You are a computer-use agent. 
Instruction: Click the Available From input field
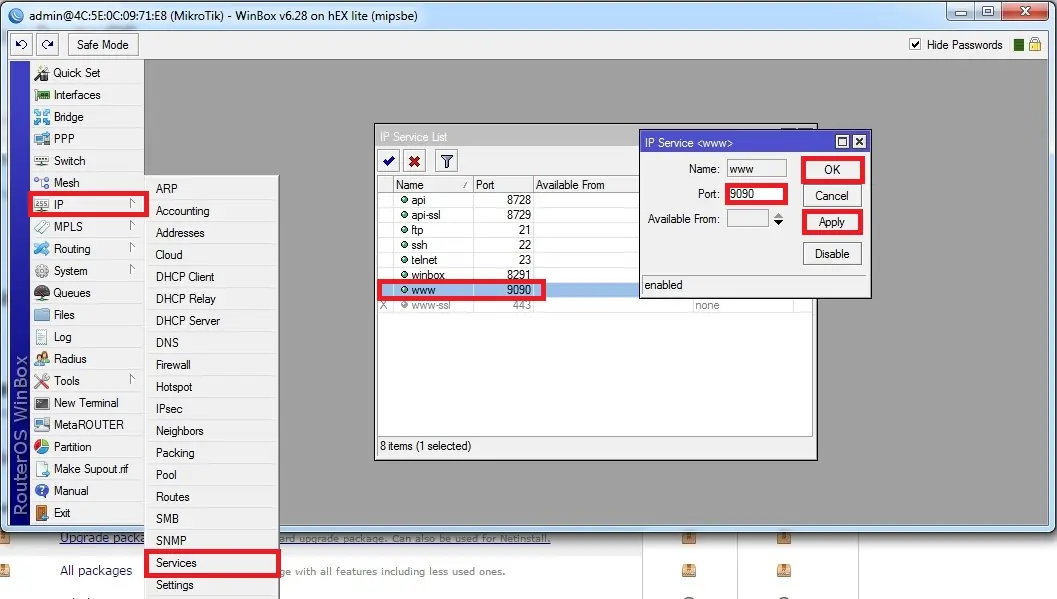(x=748, y=218)
